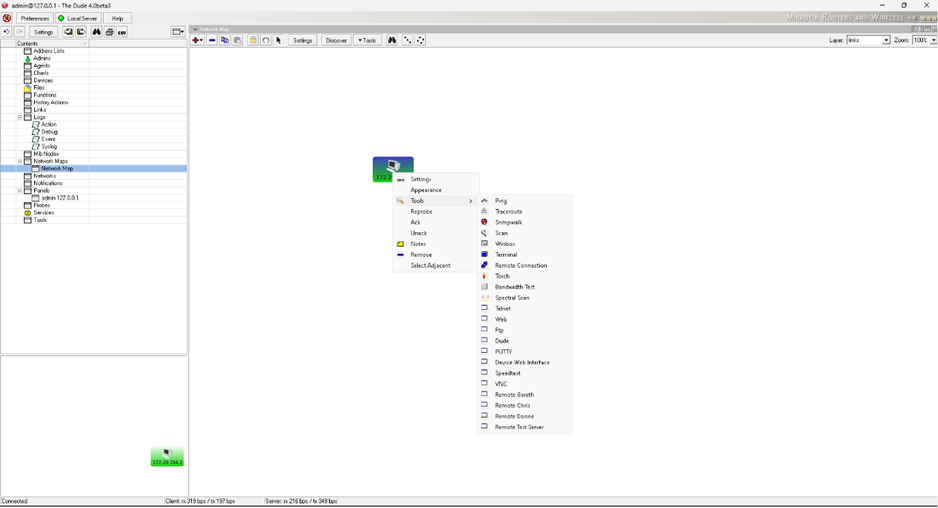Click the CSV export icon
The image size is (938, 508).
pos(122,32)
